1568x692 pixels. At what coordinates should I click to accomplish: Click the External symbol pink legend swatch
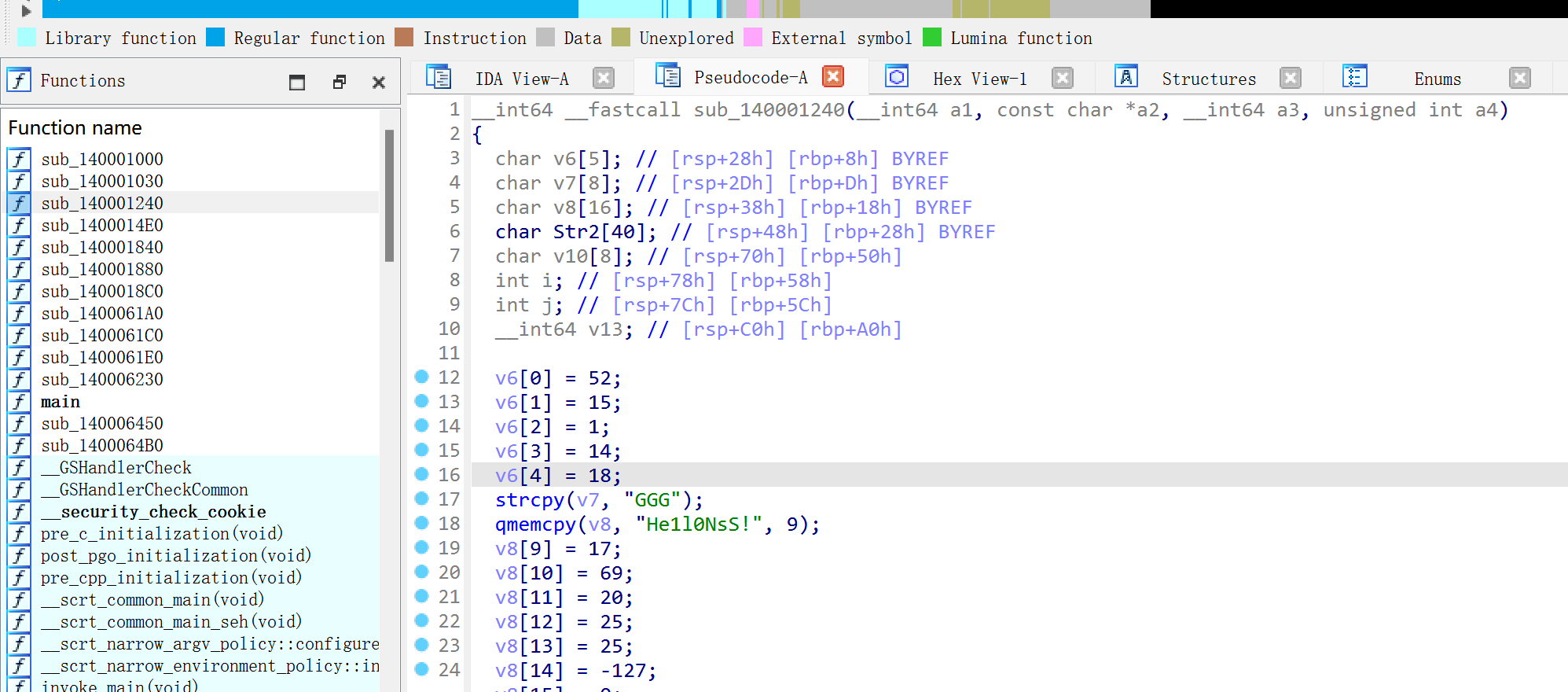[753, 38]
